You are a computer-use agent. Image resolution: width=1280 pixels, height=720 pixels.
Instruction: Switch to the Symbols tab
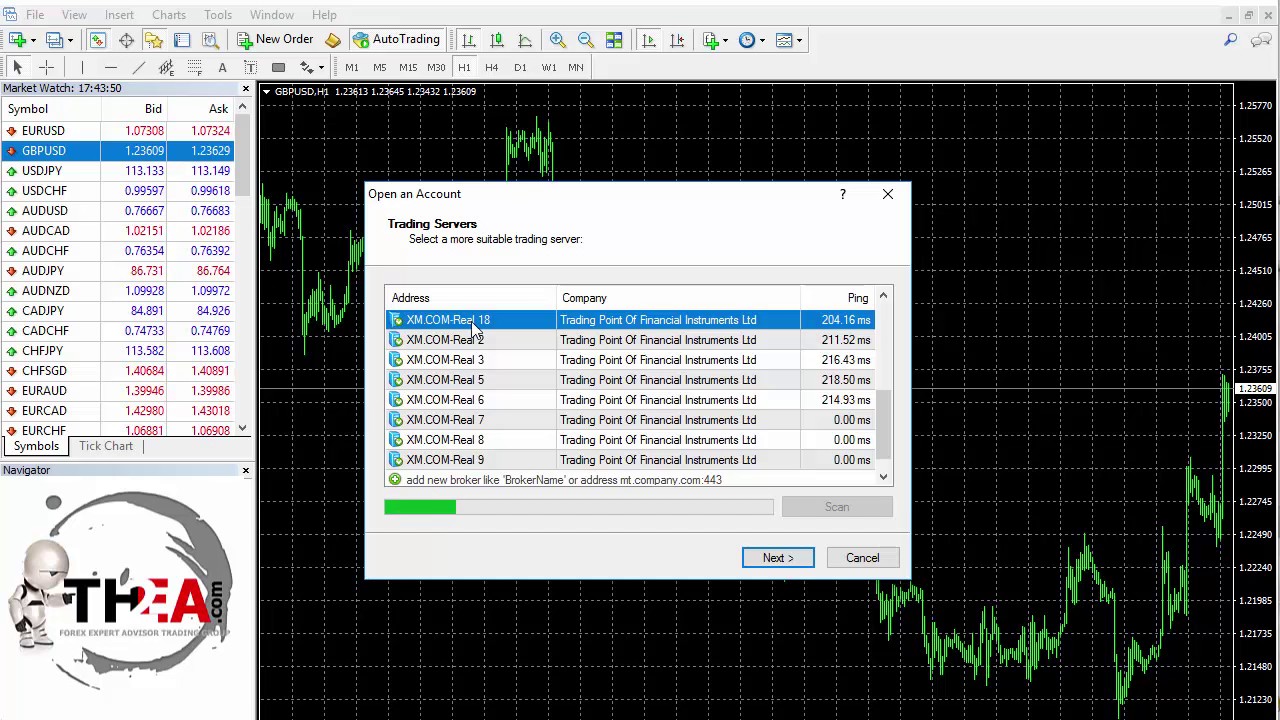(x=36, y=446)
